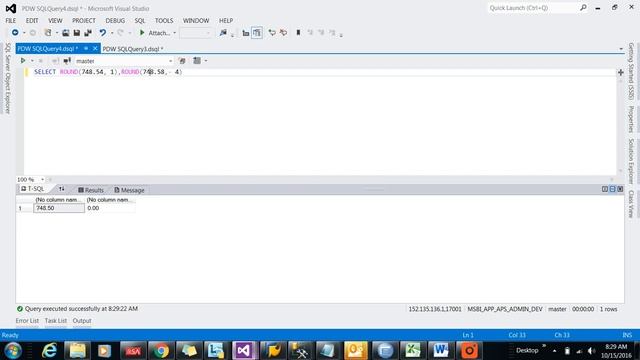Open the TOOLS menu
Viewport: 640px width, 360px height.
pos(164,20)
